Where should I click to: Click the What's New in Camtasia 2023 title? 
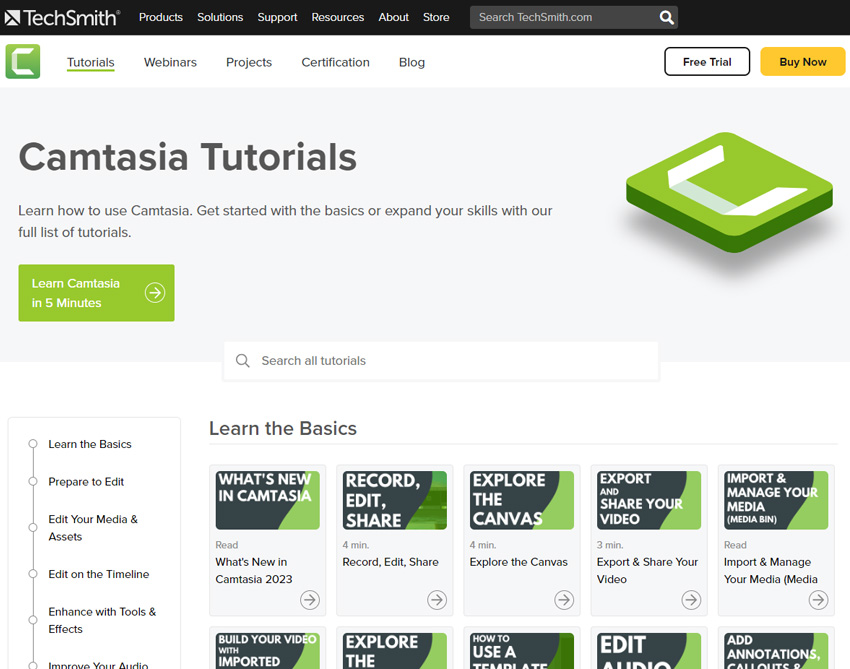(x=254, y=570)
